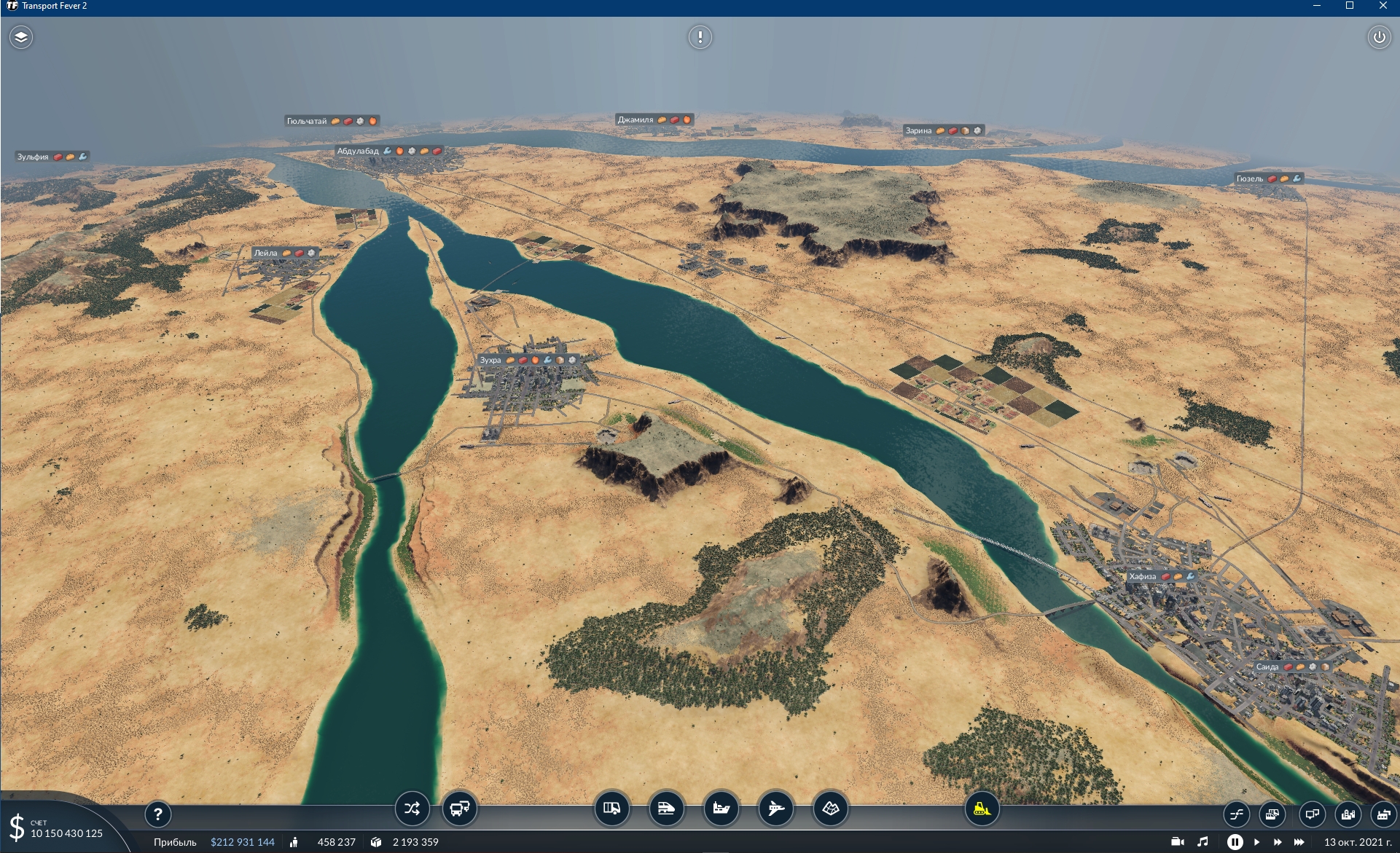Minimize the Transport Fever 2 window
Screen dimensions: 1400x853
point(1316,6)
